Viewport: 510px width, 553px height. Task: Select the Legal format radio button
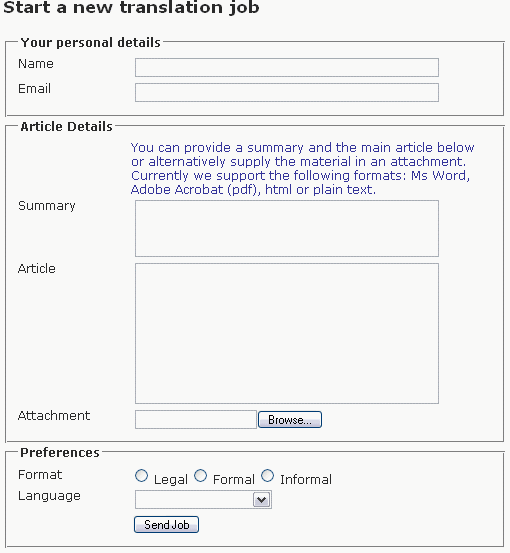141,476
